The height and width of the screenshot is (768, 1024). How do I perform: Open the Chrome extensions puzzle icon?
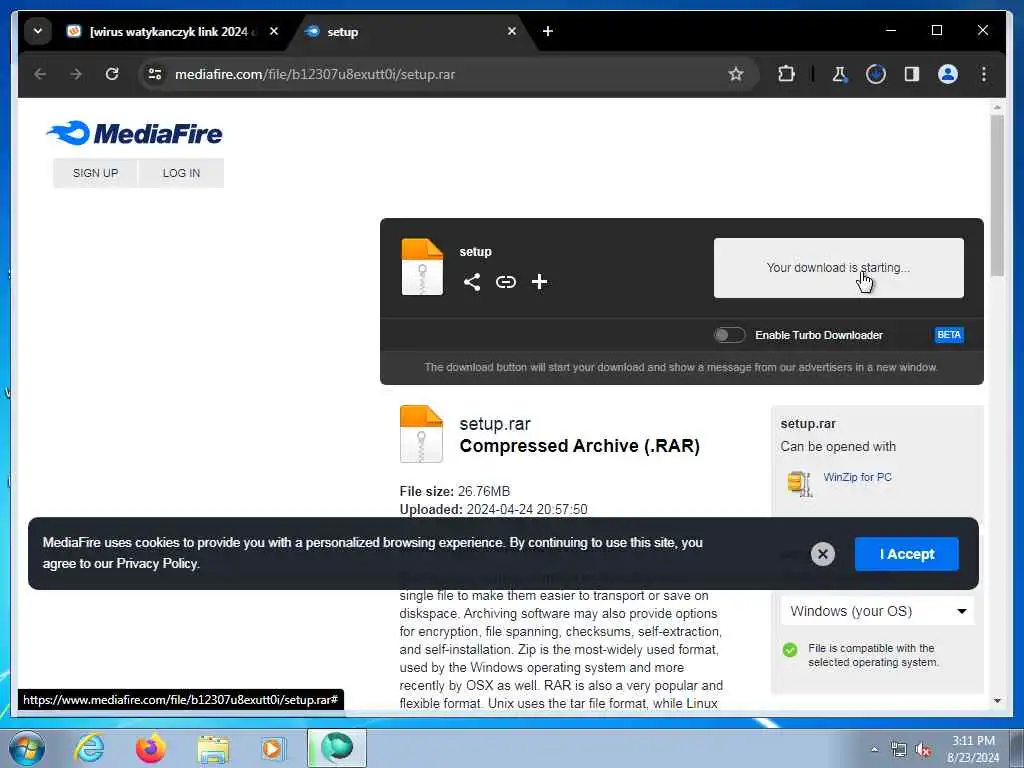click(786, 74)
